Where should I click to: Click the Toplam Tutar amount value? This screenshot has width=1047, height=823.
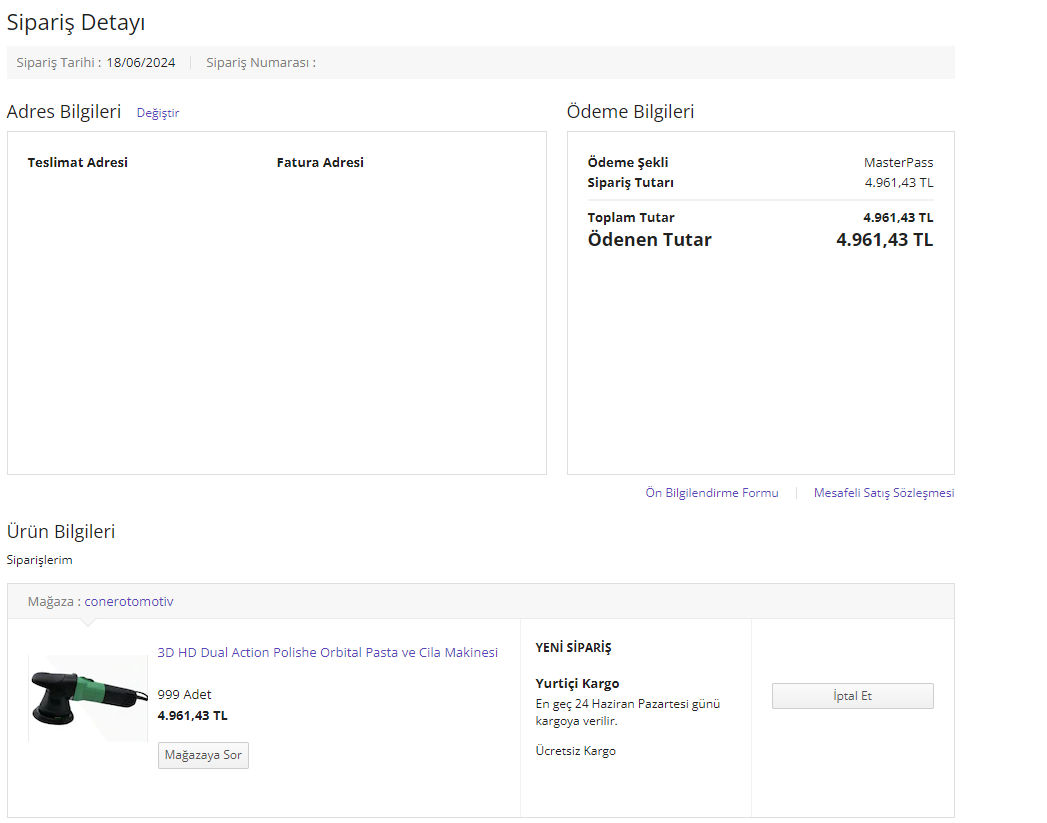(898, 218)
